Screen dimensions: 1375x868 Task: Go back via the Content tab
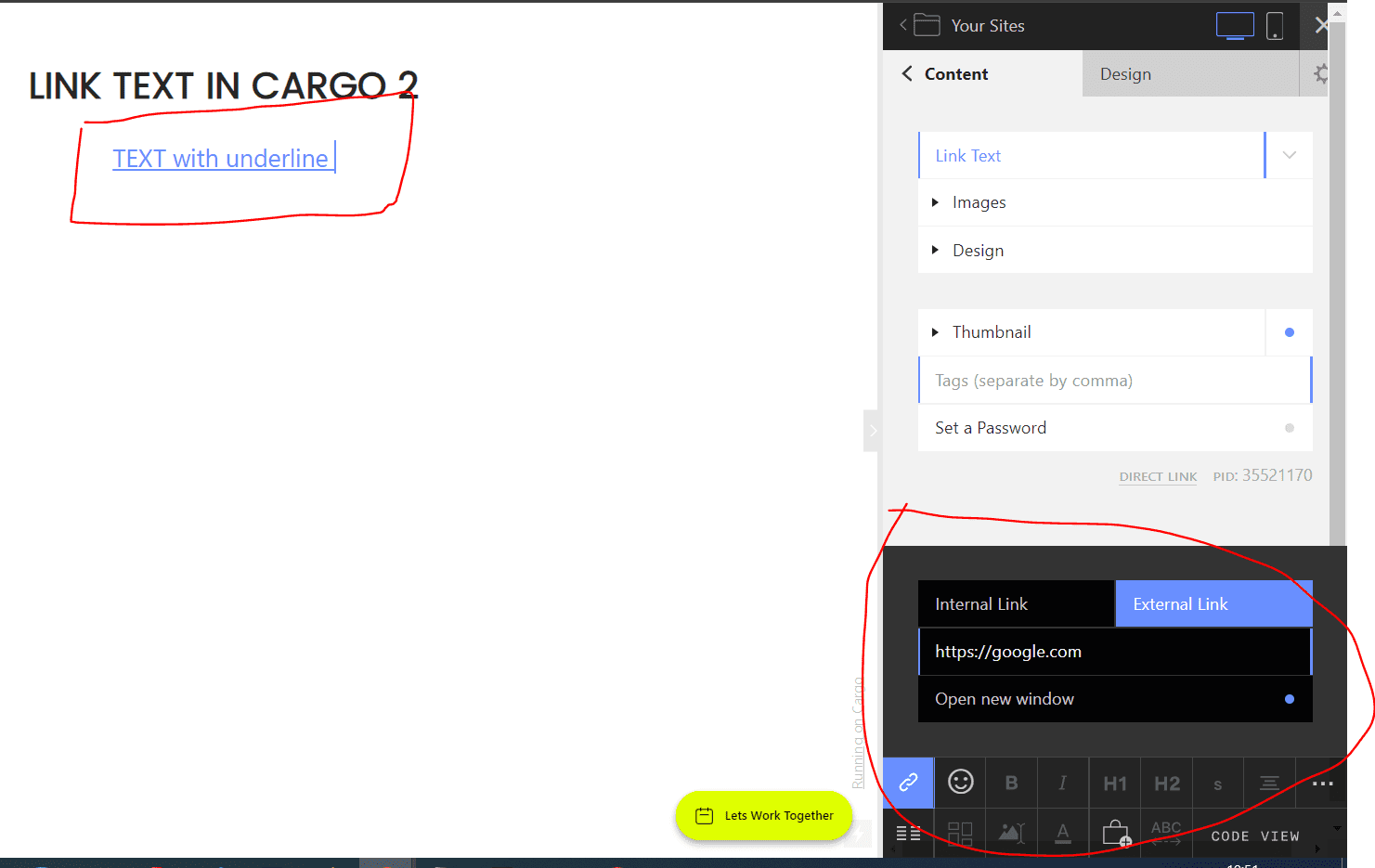(943, 73)
